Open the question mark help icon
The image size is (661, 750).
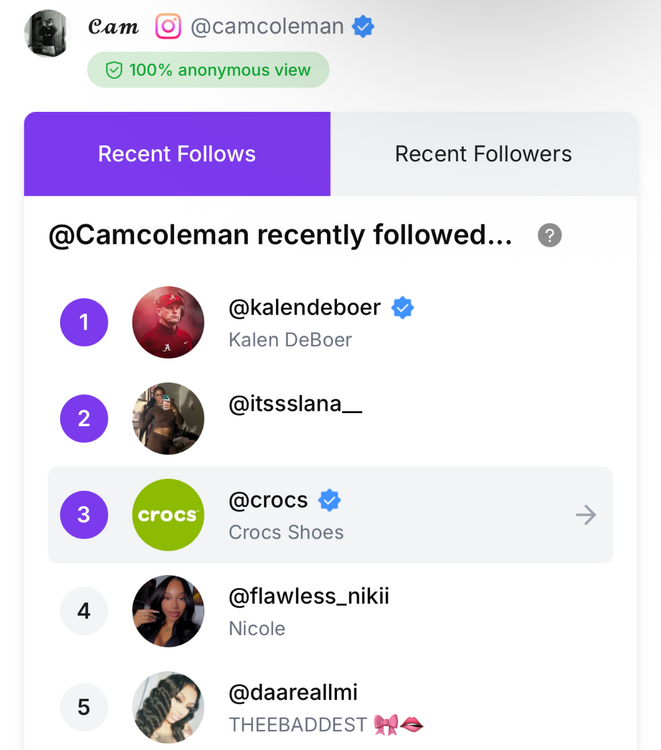[x=549, y=235]
